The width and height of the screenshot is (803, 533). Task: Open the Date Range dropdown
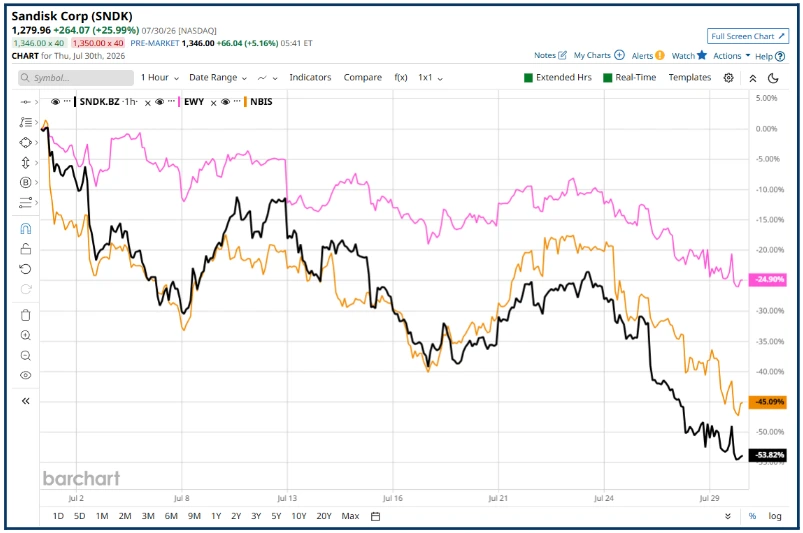tap(218, 77)
